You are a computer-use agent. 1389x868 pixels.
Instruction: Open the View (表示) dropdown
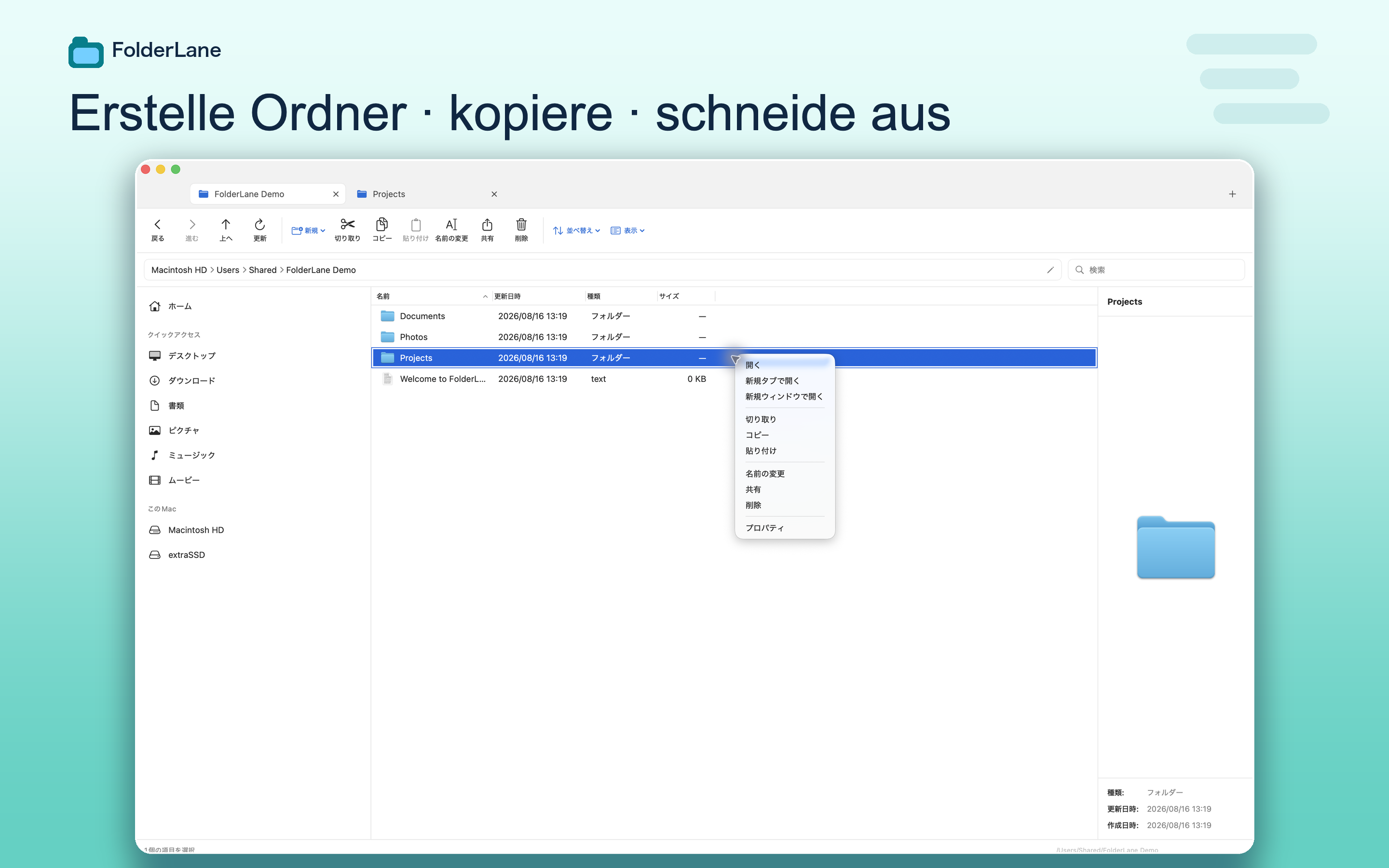click(627, 230)
